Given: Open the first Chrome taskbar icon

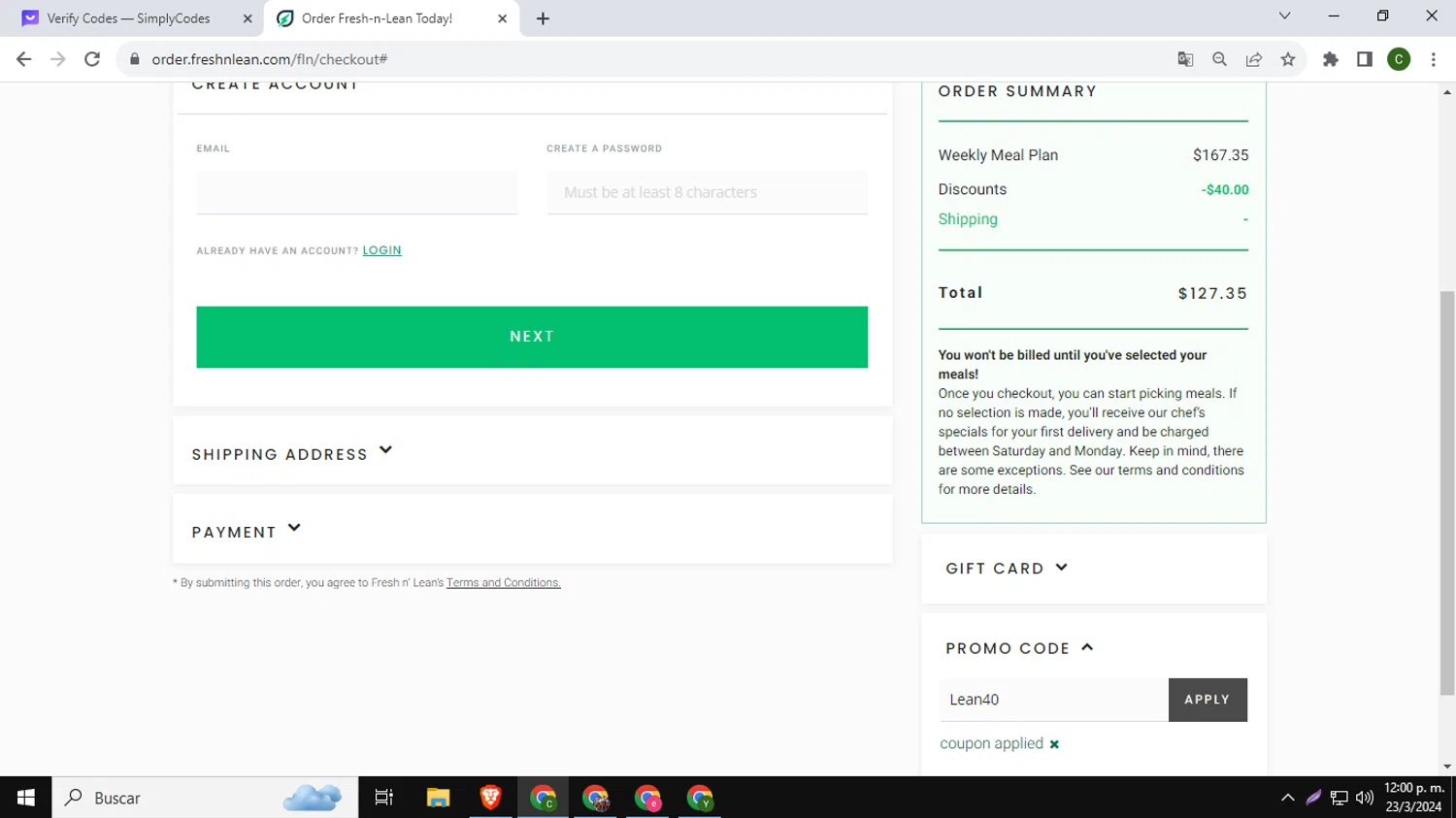Looking at the screenshot, I should tap(543, 798).
